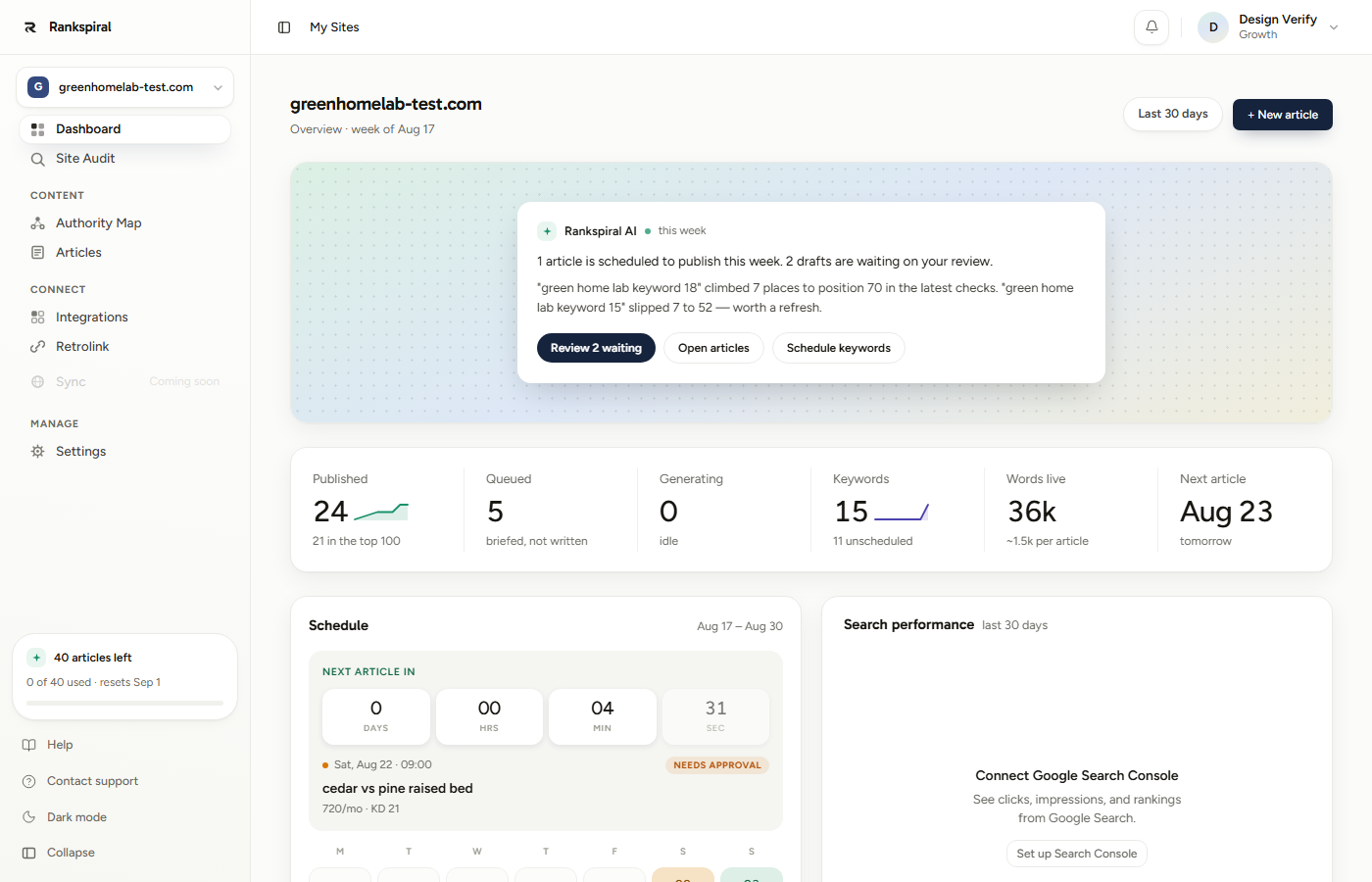Open Site Audit page

coord(125,159)
